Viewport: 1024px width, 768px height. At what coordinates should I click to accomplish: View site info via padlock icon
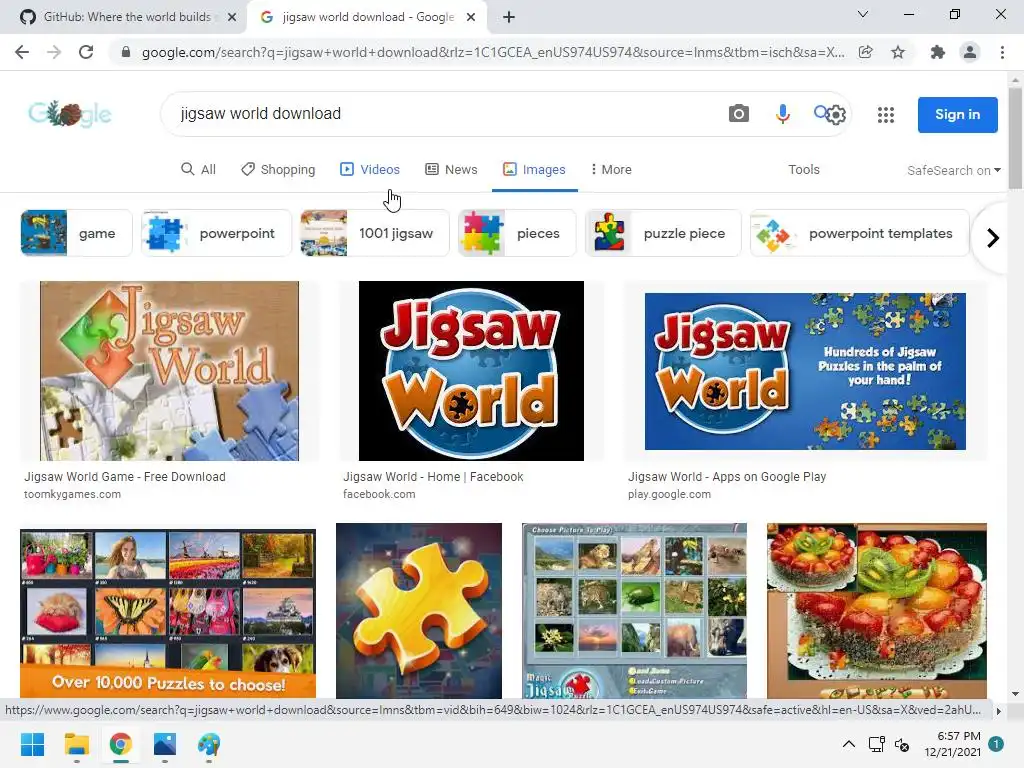tap(125, 52)
